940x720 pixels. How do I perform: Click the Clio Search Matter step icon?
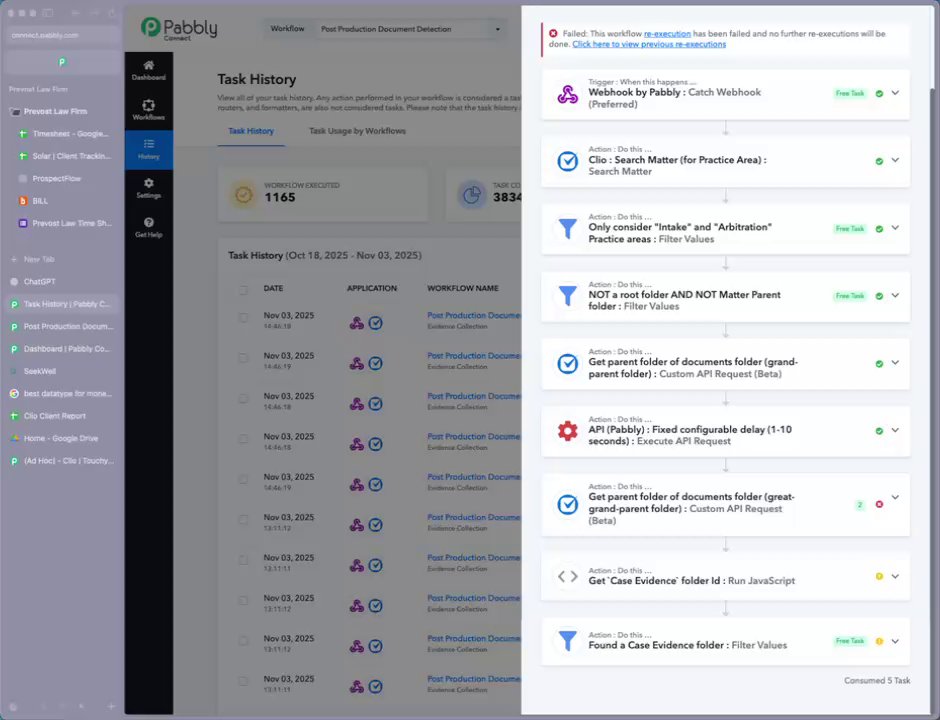tap(567, 161)
